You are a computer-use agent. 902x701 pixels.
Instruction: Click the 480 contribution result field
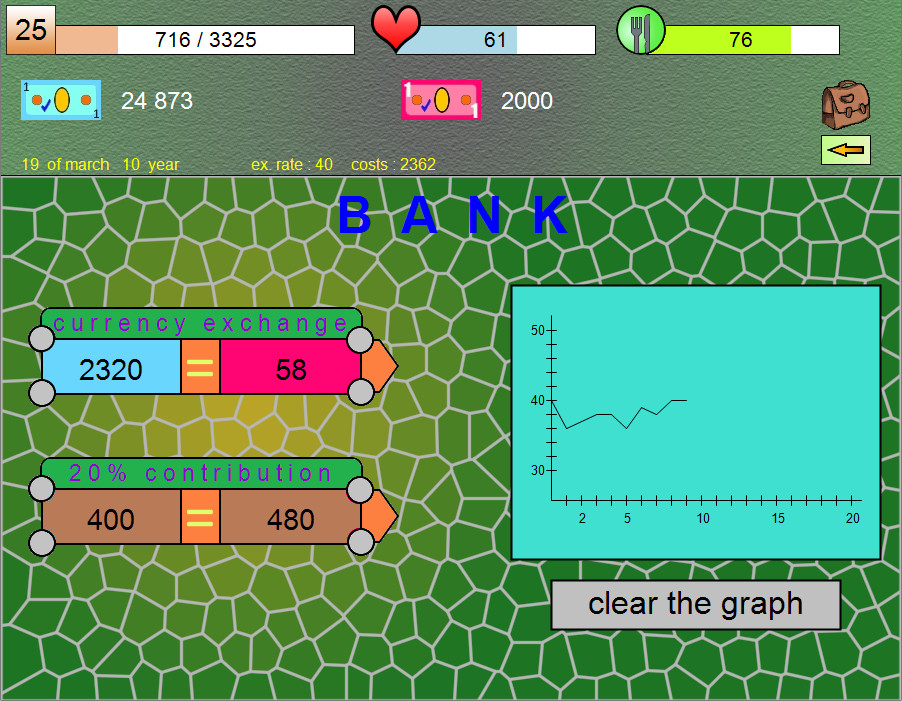(287, 518)
